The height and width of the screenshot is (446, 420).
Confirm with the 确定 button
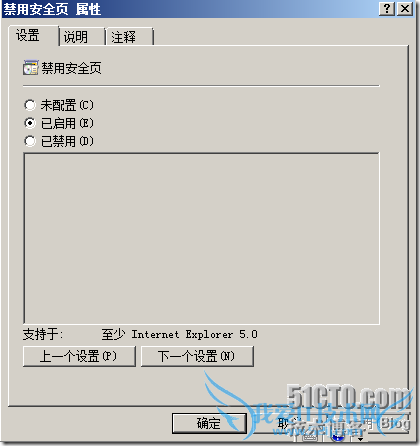[209, 423]
